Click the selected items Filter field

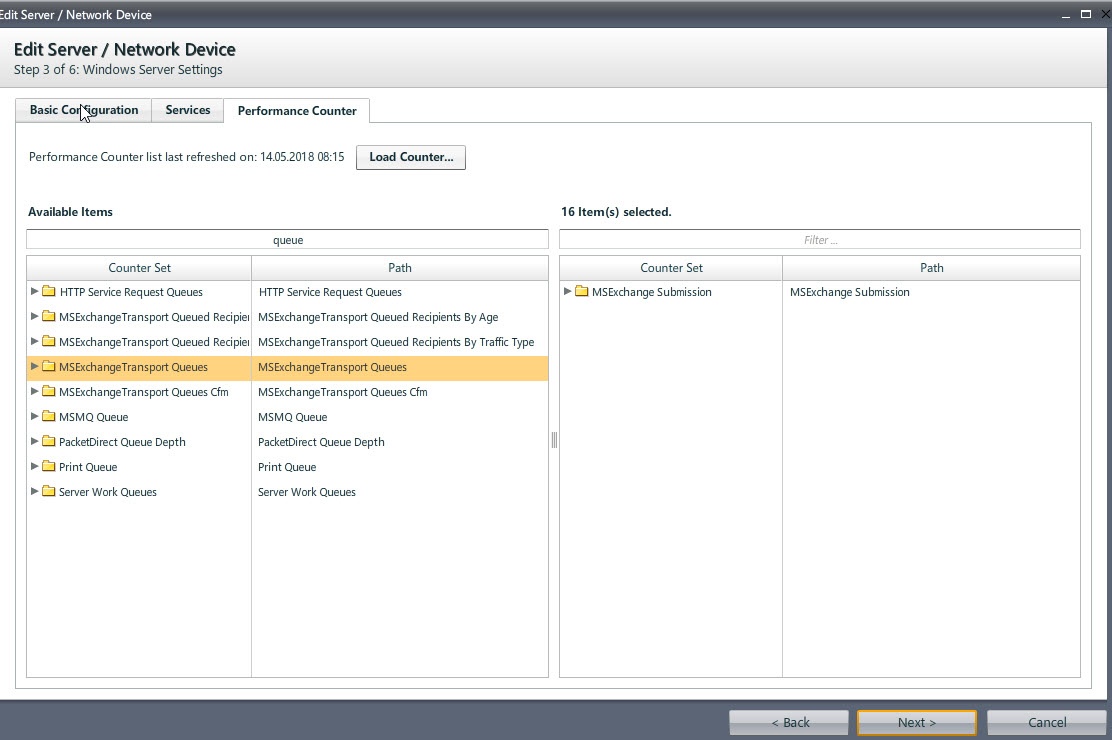(x=819, y=240)
